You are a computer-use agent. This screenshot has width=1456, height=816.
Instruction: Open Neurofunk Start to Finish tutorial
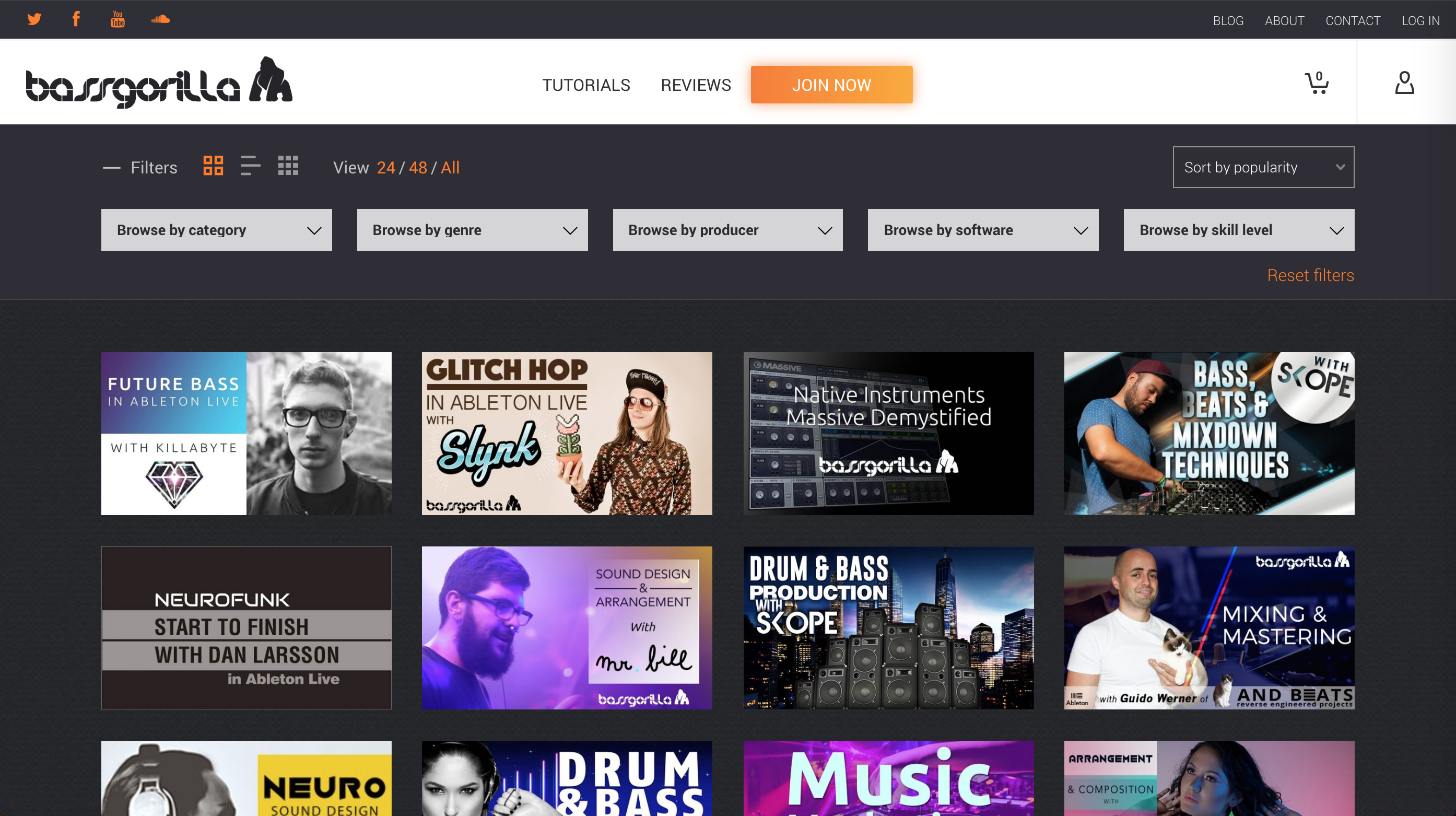[x=246, y=628]
